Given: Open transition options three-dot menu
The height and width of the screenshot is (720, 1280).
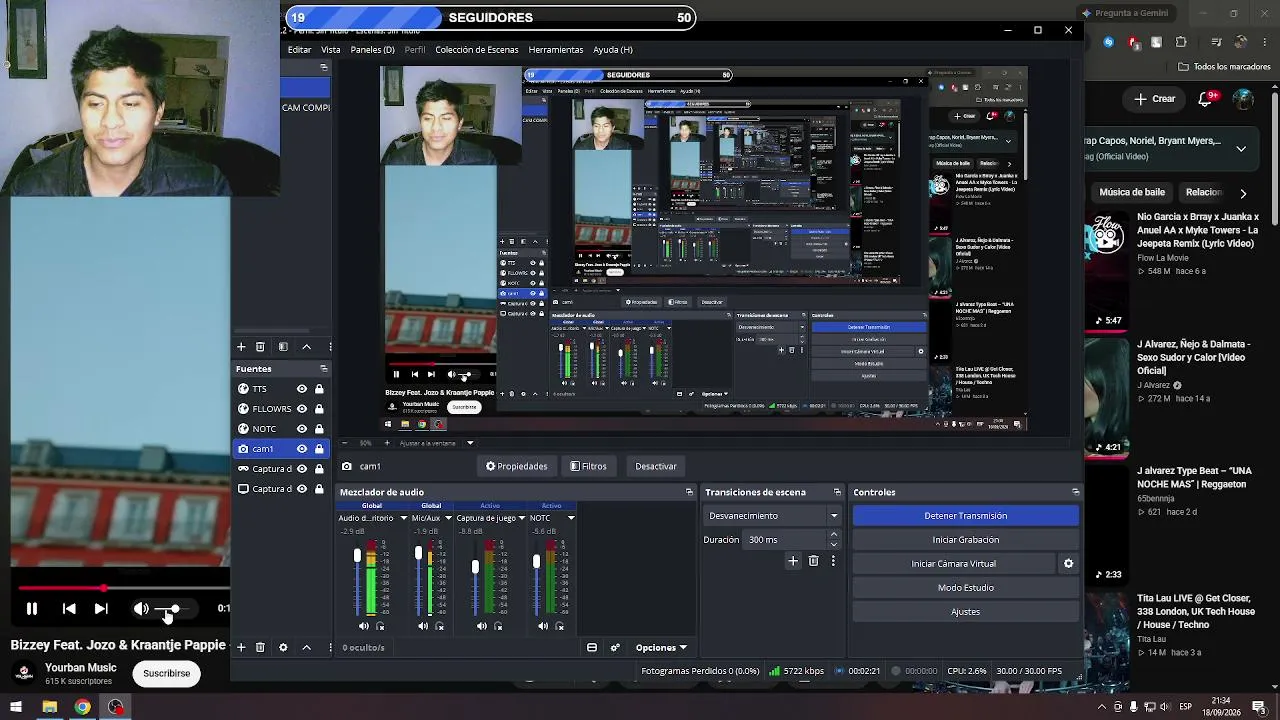Looking at the screenshot, I should (x=833, y=561).
